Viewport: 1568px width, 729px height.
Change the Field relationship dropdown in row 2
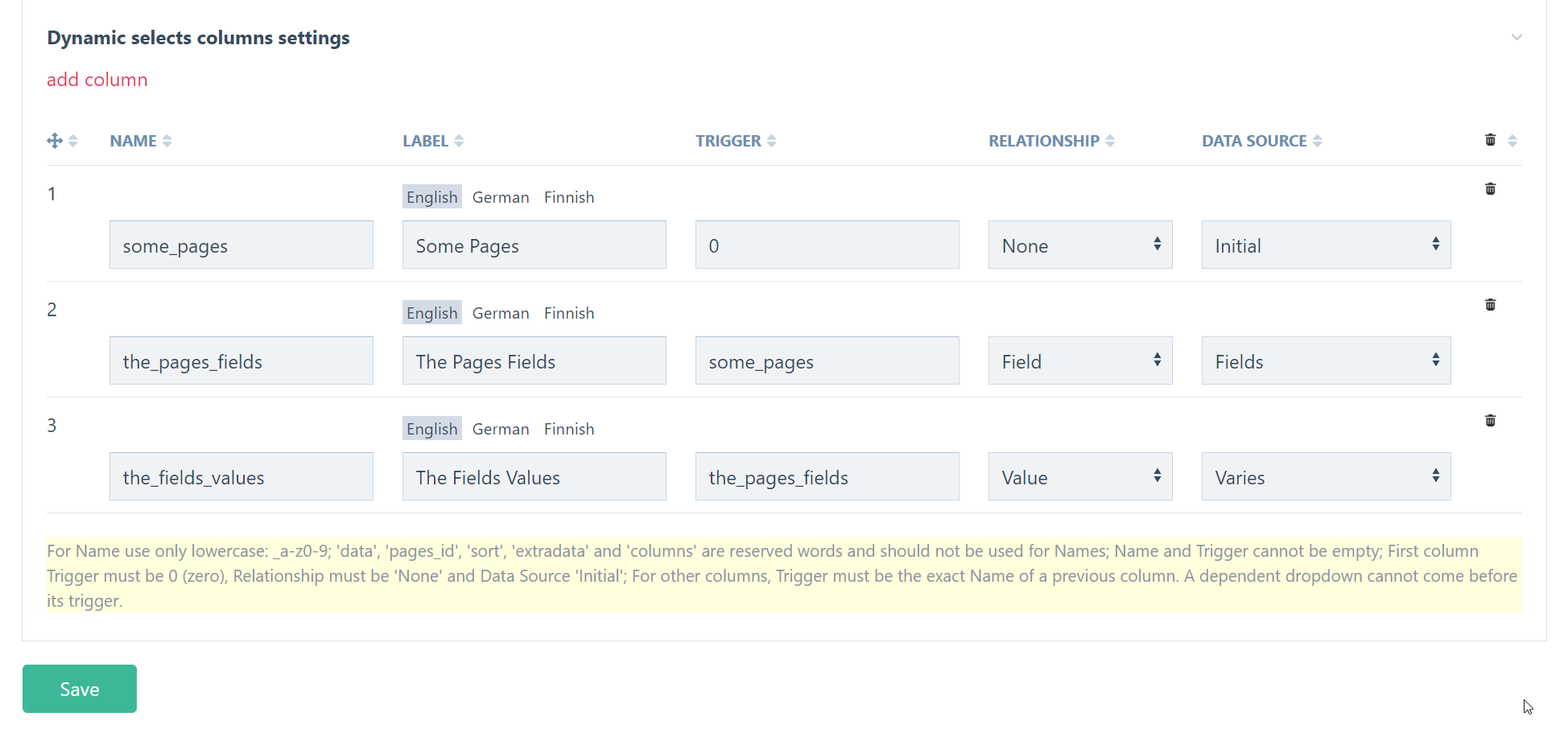point(1079,360)
